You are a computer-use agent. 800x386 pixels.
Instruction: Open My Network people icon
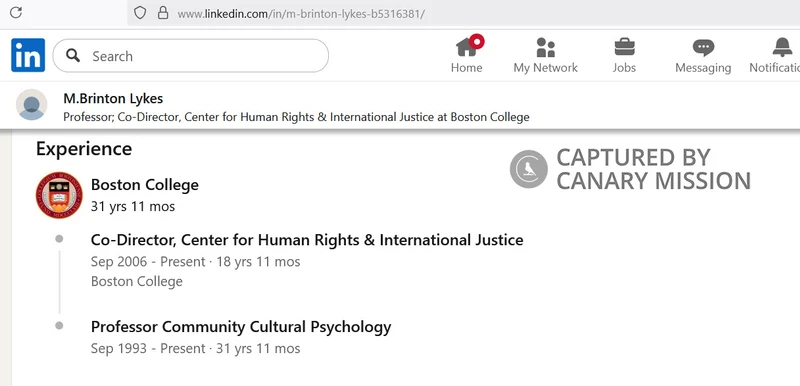click(545, 47)
